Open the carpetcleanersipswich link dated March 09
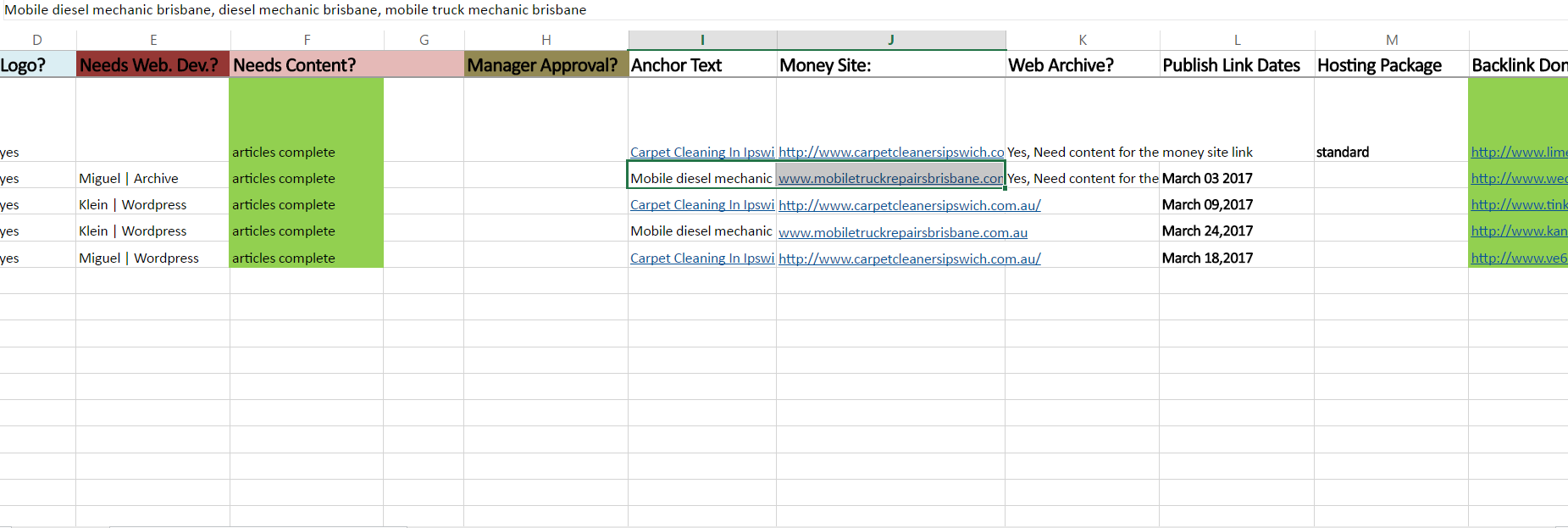This screenshot has height=528, width=1568. point(909,205)
